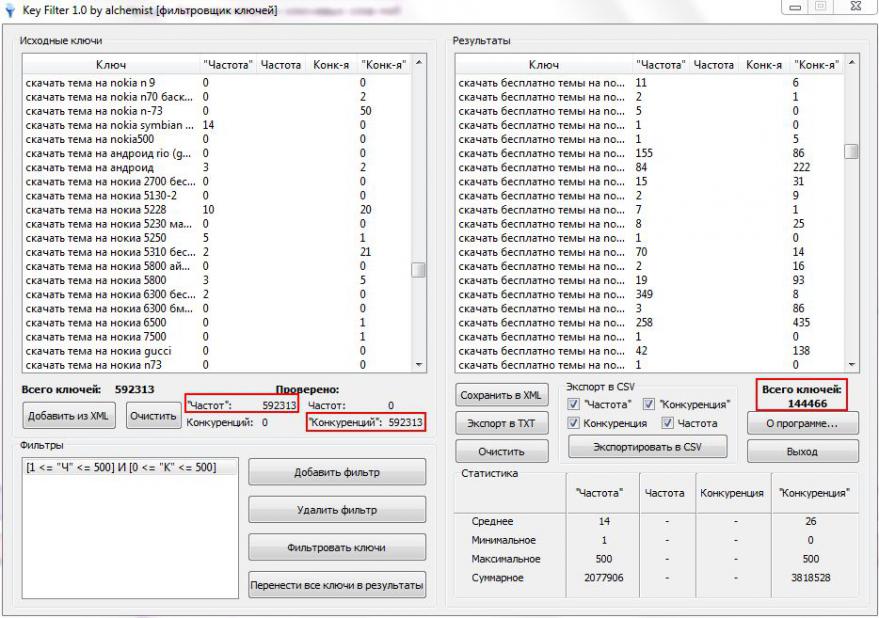Click 'Добавить фильтр' button
Screen dimensions: 879x618
tap(337, 472)
